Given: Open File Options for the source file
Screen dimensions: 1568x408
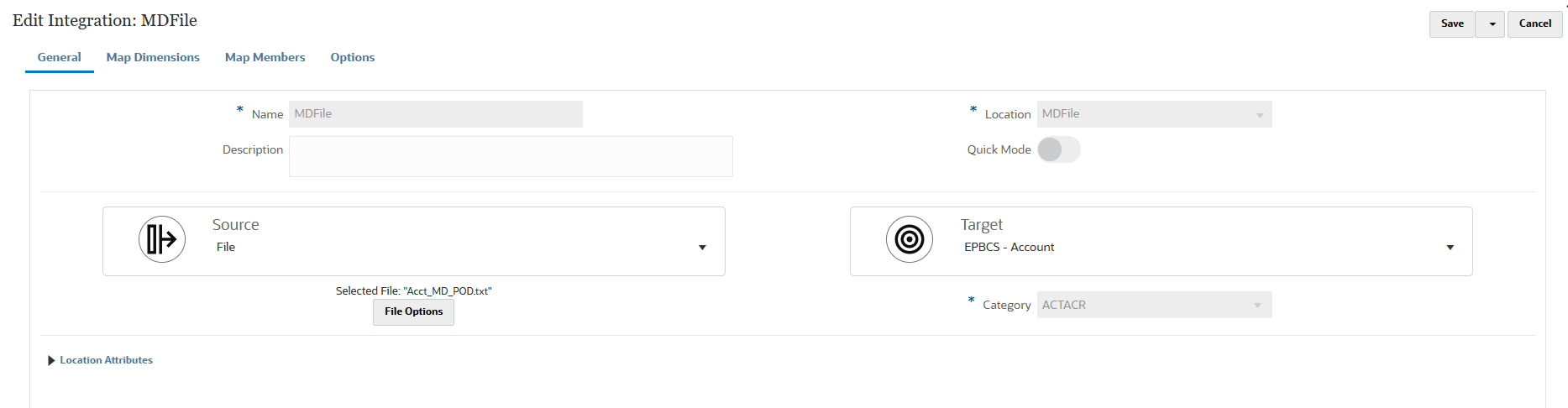Looking at the screenshot, I should pyautogui.click(x=413, y=311).
